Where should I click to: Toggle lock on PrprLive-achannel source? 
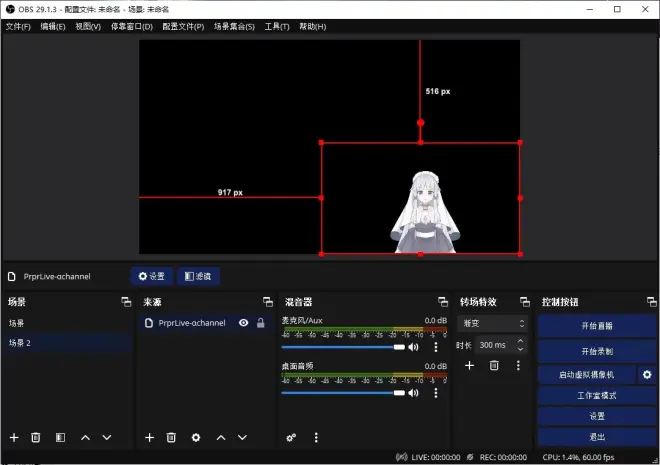(x=261, y=323)
